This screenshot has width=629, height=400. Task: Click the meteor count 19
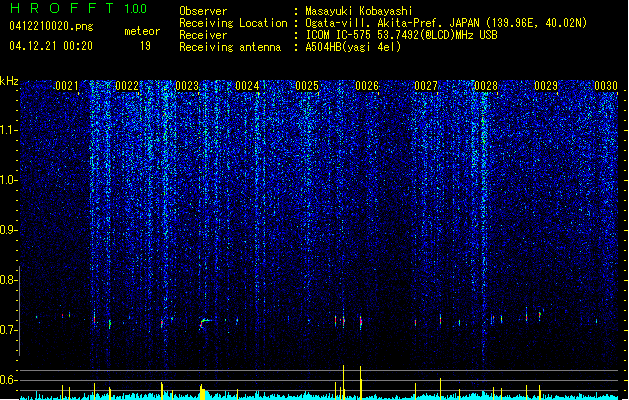click(145, 46)
